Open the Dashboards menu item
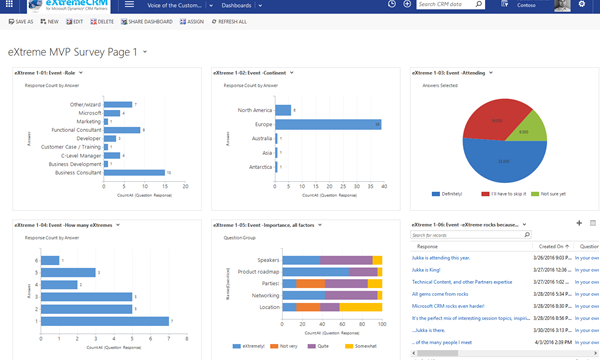This screenshot has height=360, width=600. [x=236, y=5]
